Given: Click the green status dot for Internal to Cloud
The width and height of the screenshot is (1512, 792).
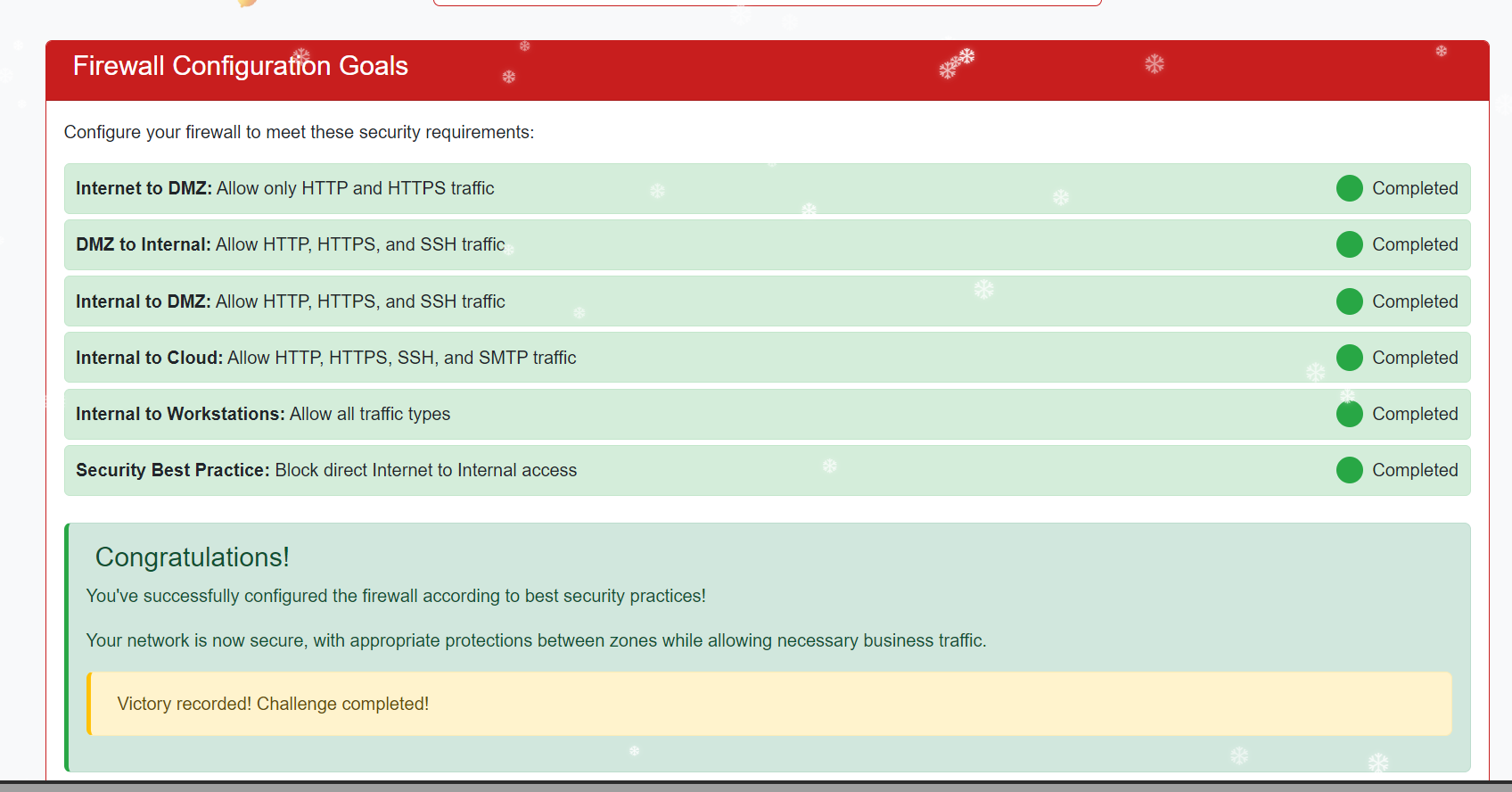Looking at the screenshot, I should click(x=1349, y=358).
